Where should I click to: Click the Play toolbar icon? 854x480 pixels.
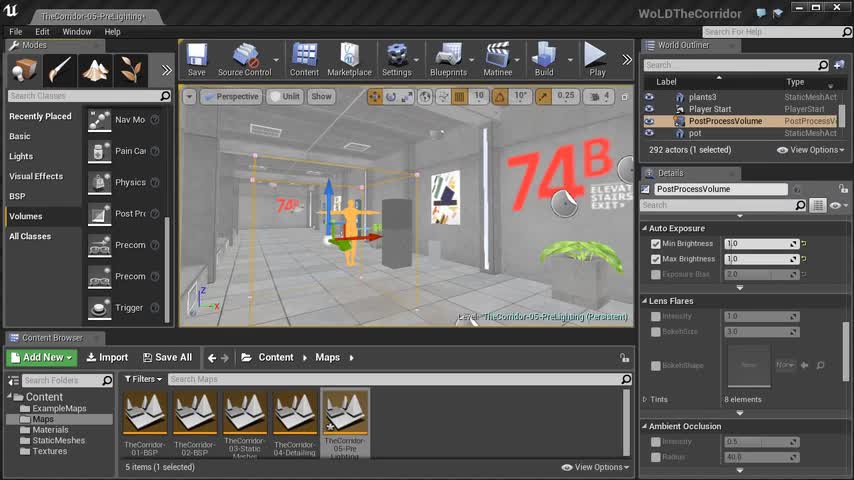pos(596,59)
